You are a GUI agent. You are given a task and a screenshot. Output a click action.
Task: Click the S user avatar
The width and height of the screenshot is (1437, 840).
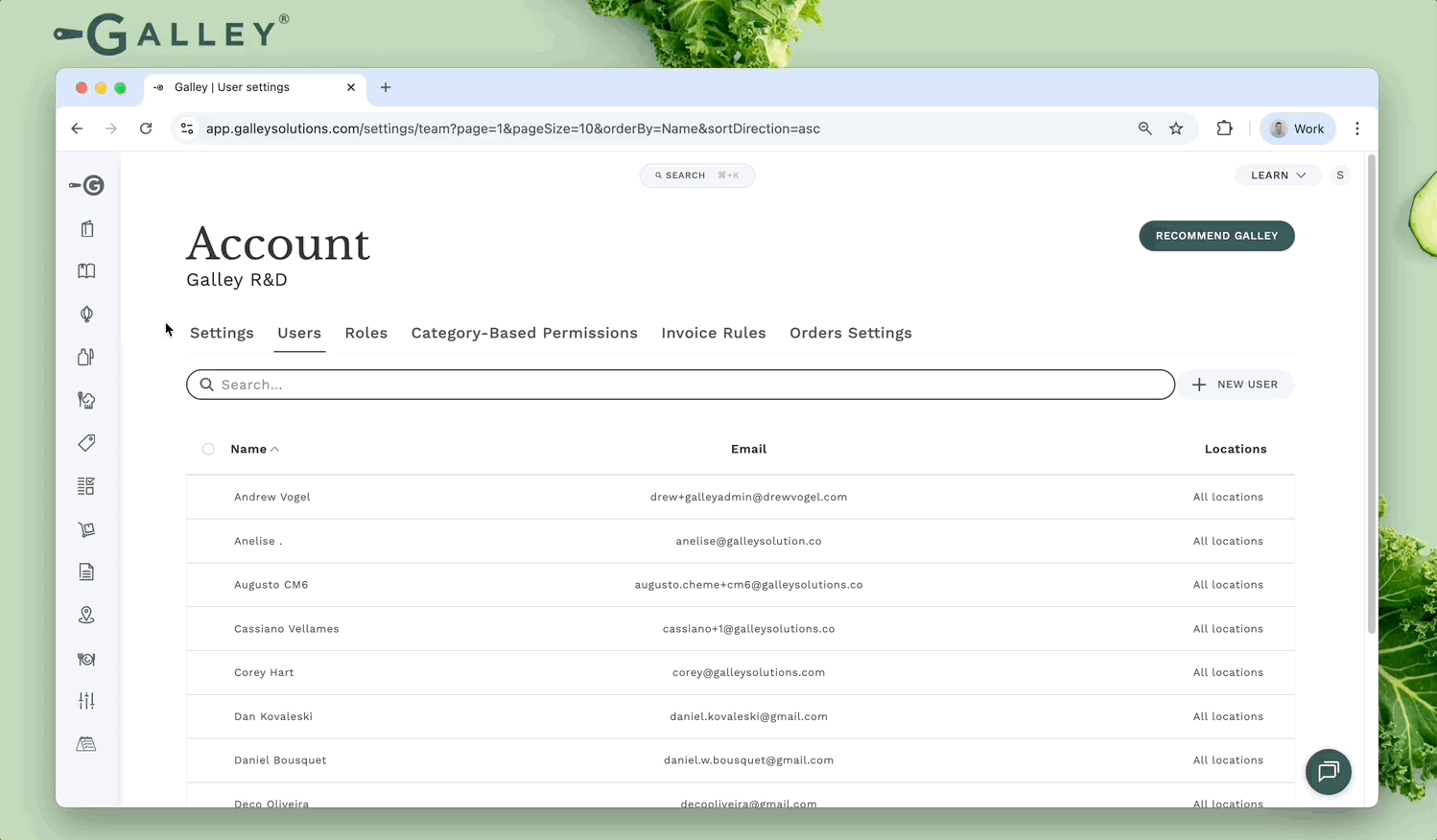click(x=1340, y=175)
